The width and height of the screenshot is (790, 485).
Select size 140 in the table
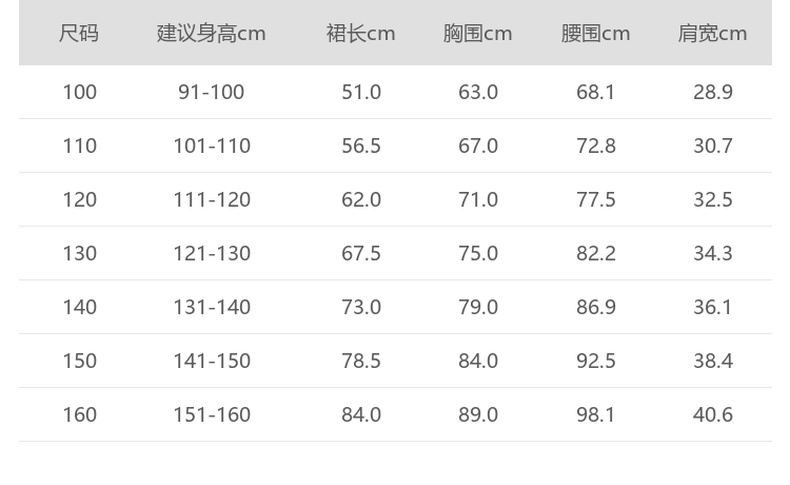(x=79, y=307)
